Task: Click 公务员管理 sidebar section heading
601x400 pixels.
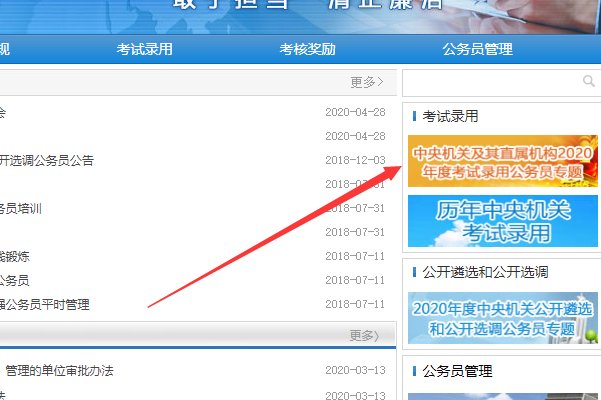Action: point(457,371)
